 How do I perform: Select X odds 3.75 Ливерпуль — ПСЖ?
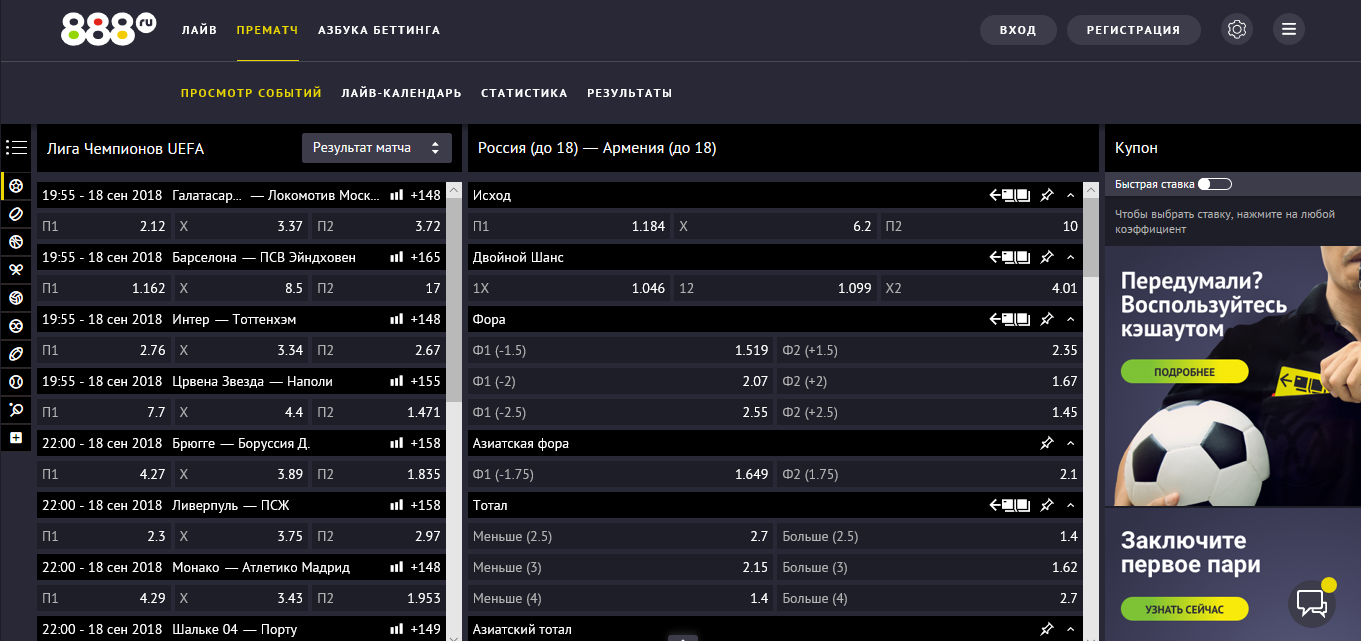coord(241,536)
